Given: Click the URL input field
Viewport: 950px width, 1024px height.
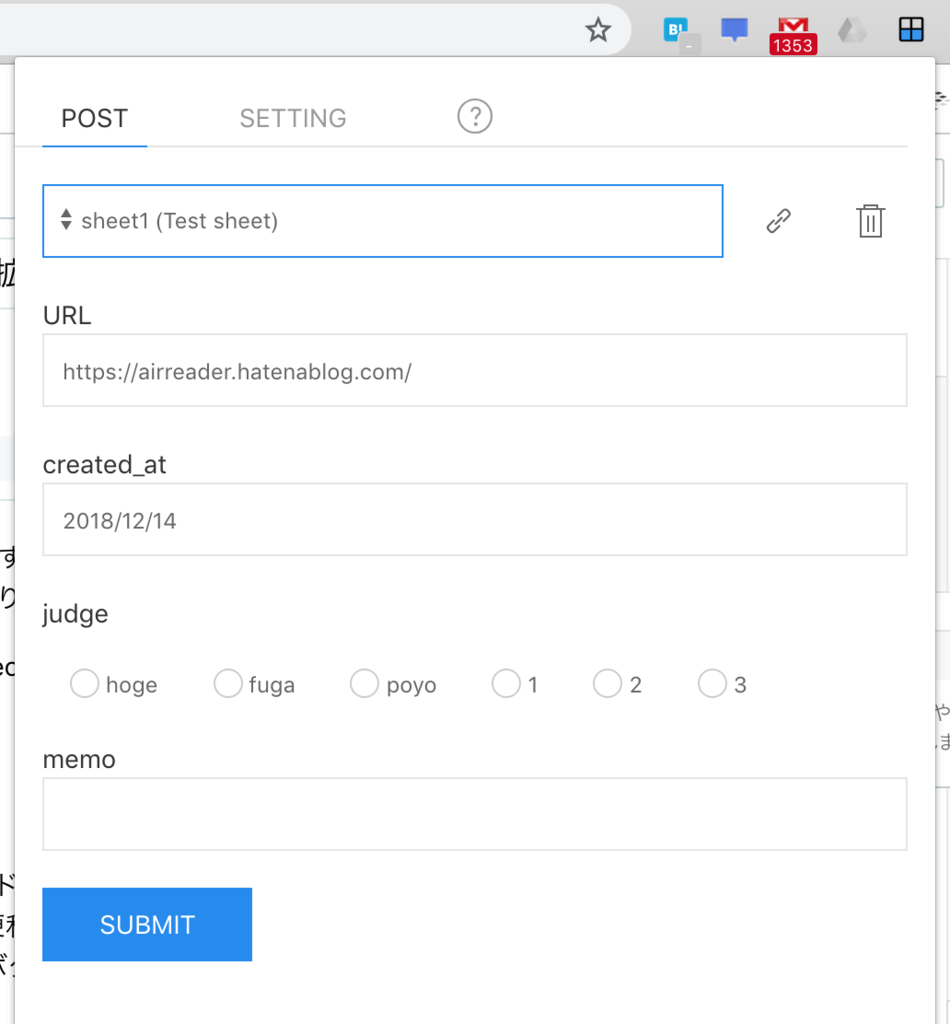Looking at the screenshot, I should tap(475, 370).
